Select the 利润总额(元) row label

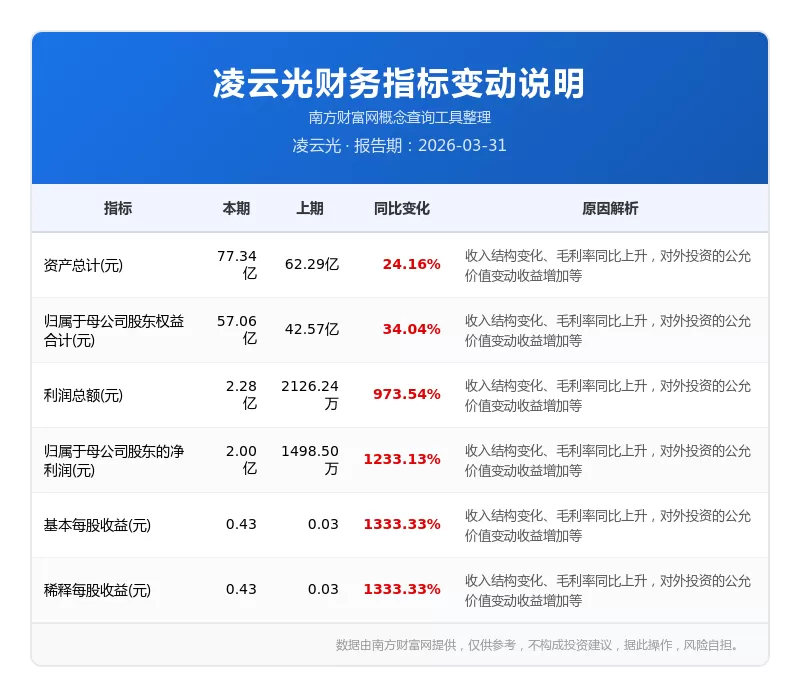pos(83,395)
